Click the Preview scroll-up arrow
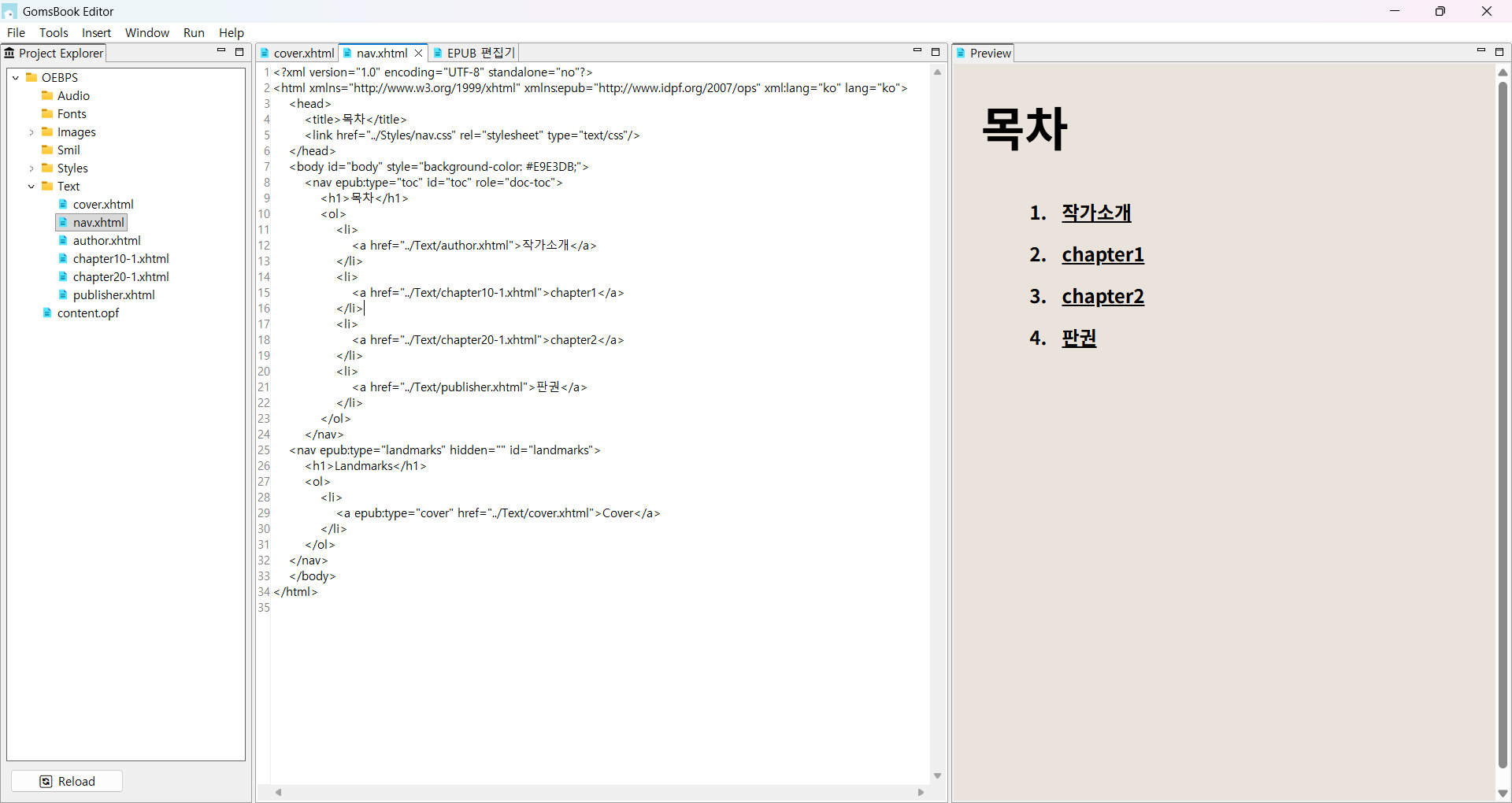The width and height of the screenshot is (1512, 803). [x=1503, y=72]
